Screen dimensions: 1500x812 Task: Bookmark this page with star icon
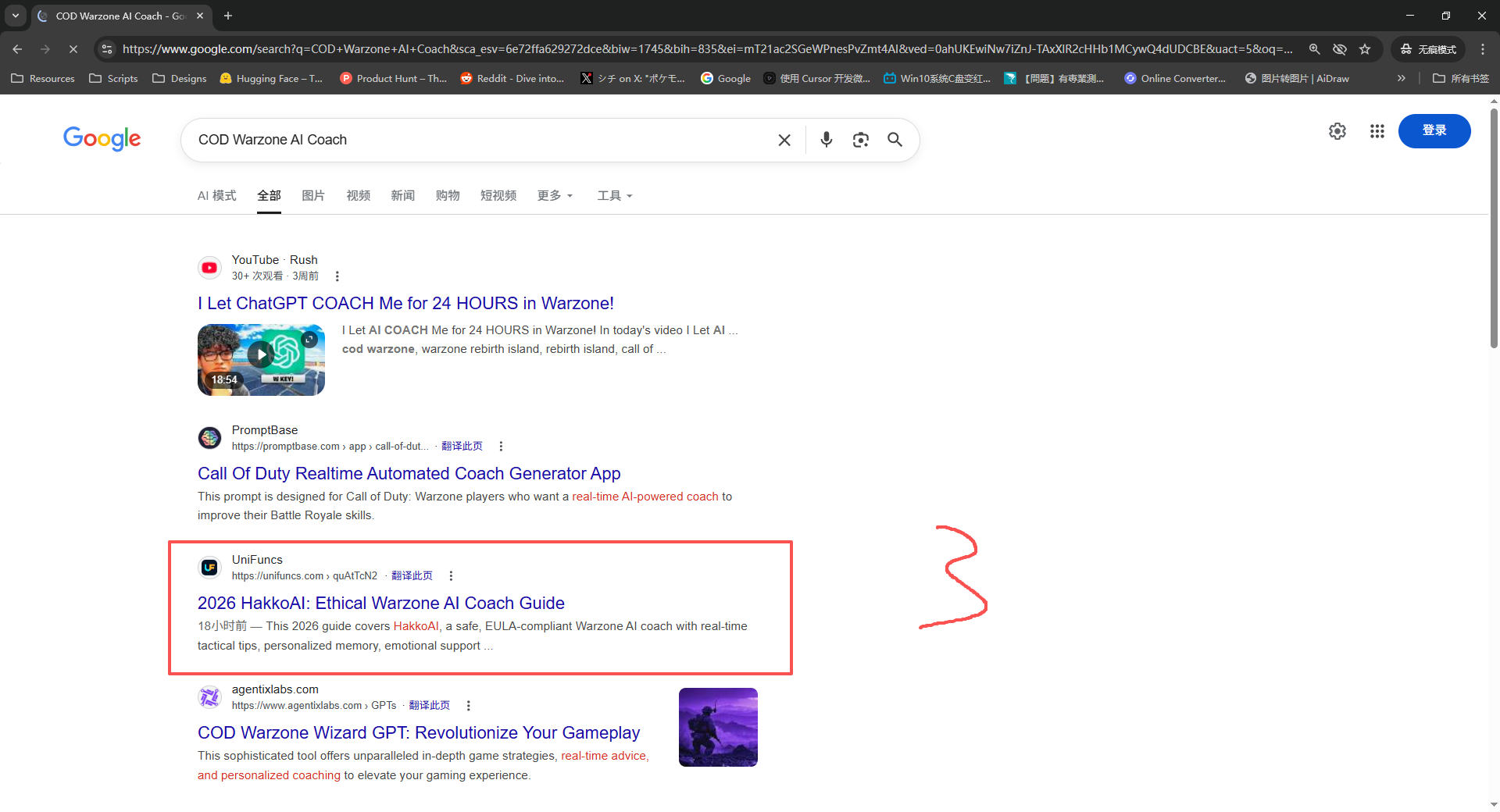click(1365, 49)
